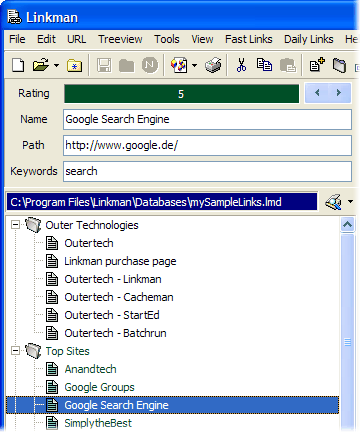Viewport: 360px width, 433px height.
Task: Open the Fast Links menu
Action: (249, 39)
